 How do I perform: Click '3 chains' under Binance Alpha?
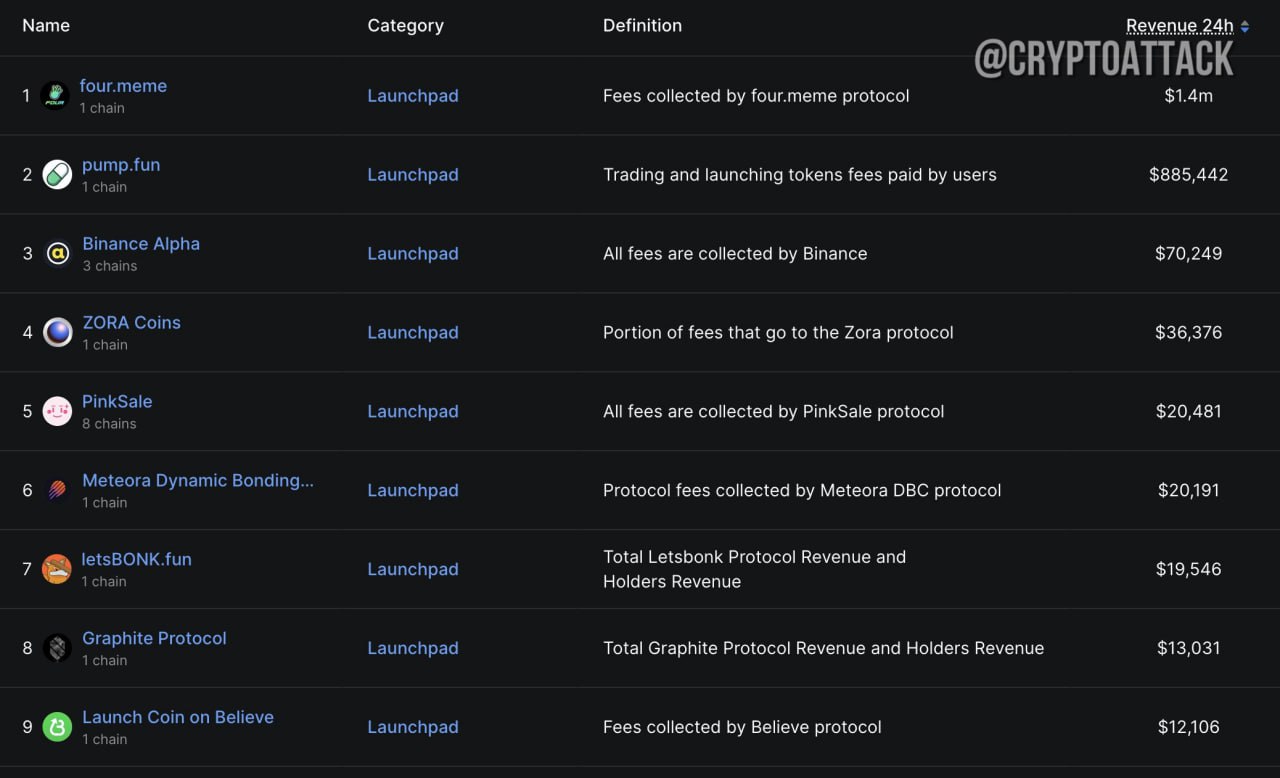[110, 266]
